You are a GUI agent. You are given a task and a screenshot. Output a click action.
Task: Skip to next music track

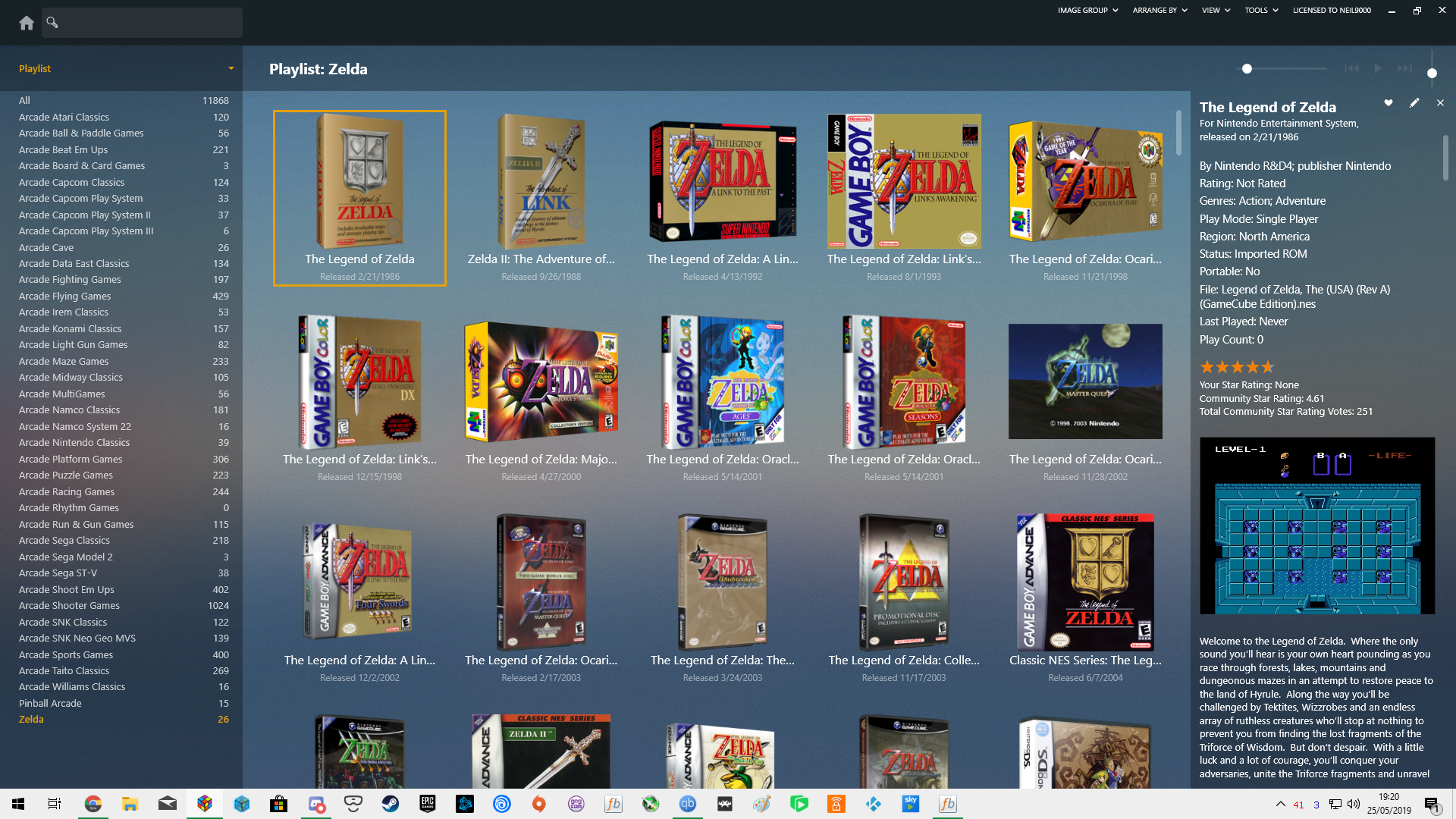tap(1404, 68)
